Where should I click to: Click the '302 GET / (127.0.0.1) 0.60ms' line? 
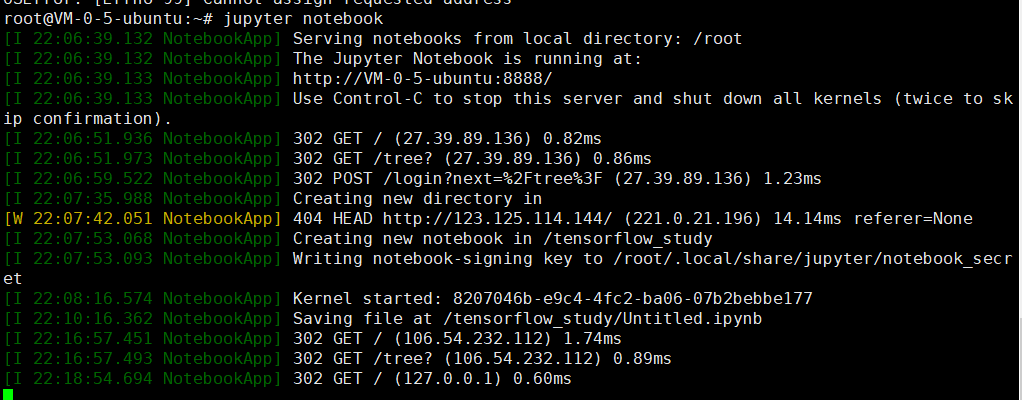pyautogui.click(x=432, y=379)
